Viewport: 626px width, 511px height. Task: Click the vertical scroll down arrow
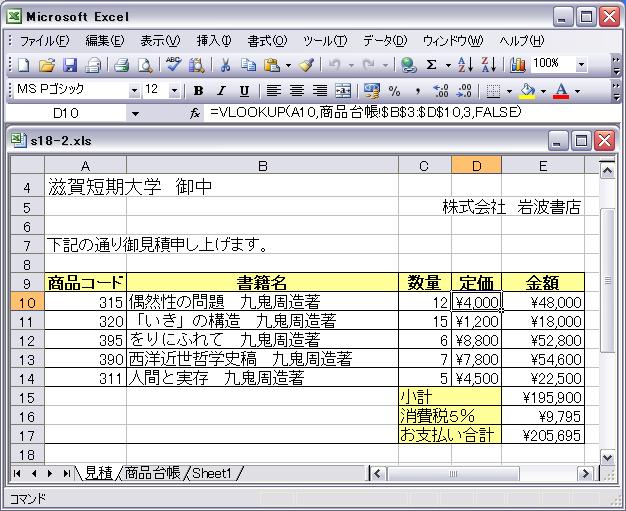(x=607, y=458)
